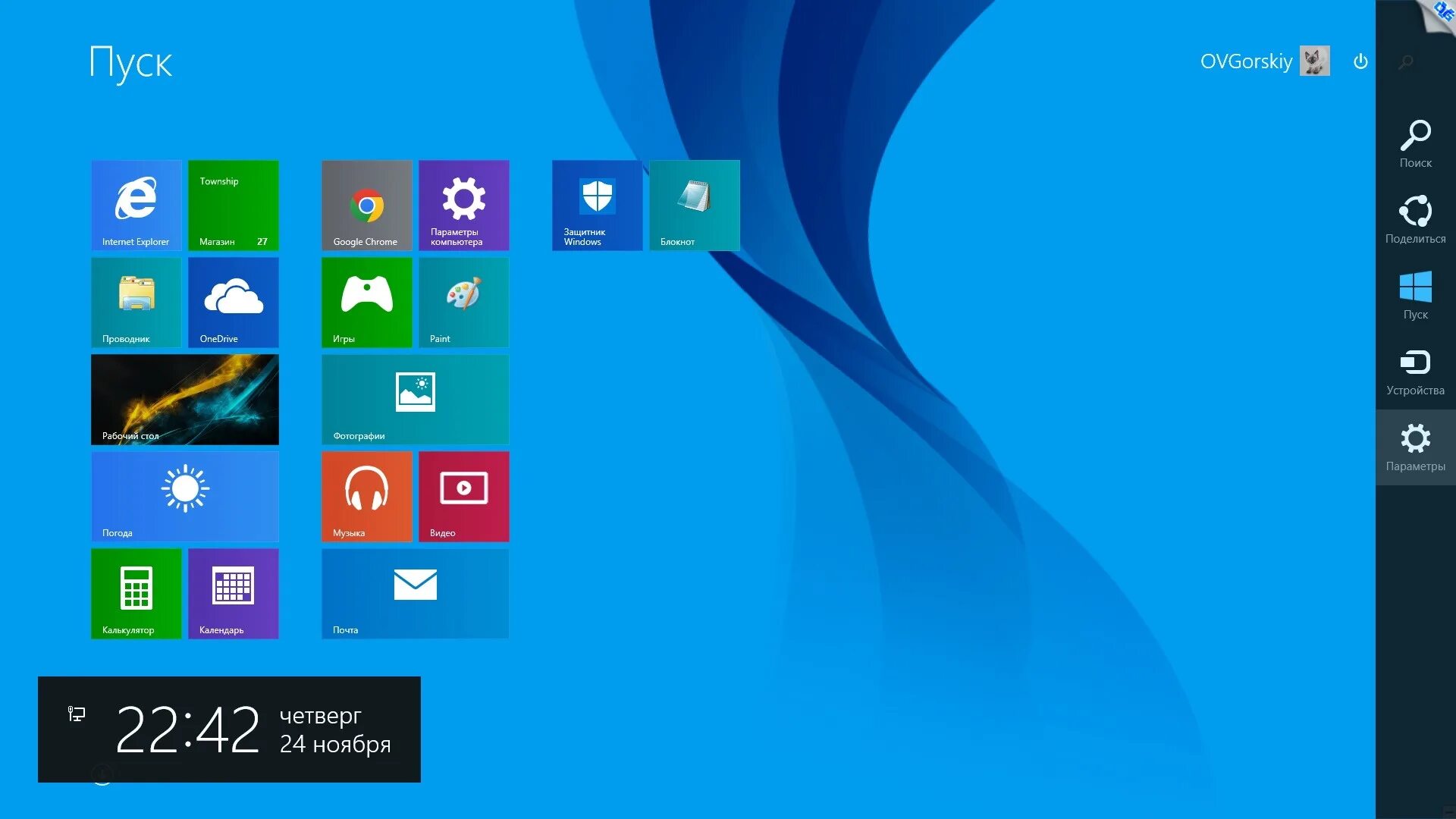Open the Параметры settings charm
1456x819 pixels.
(1416, 447)
